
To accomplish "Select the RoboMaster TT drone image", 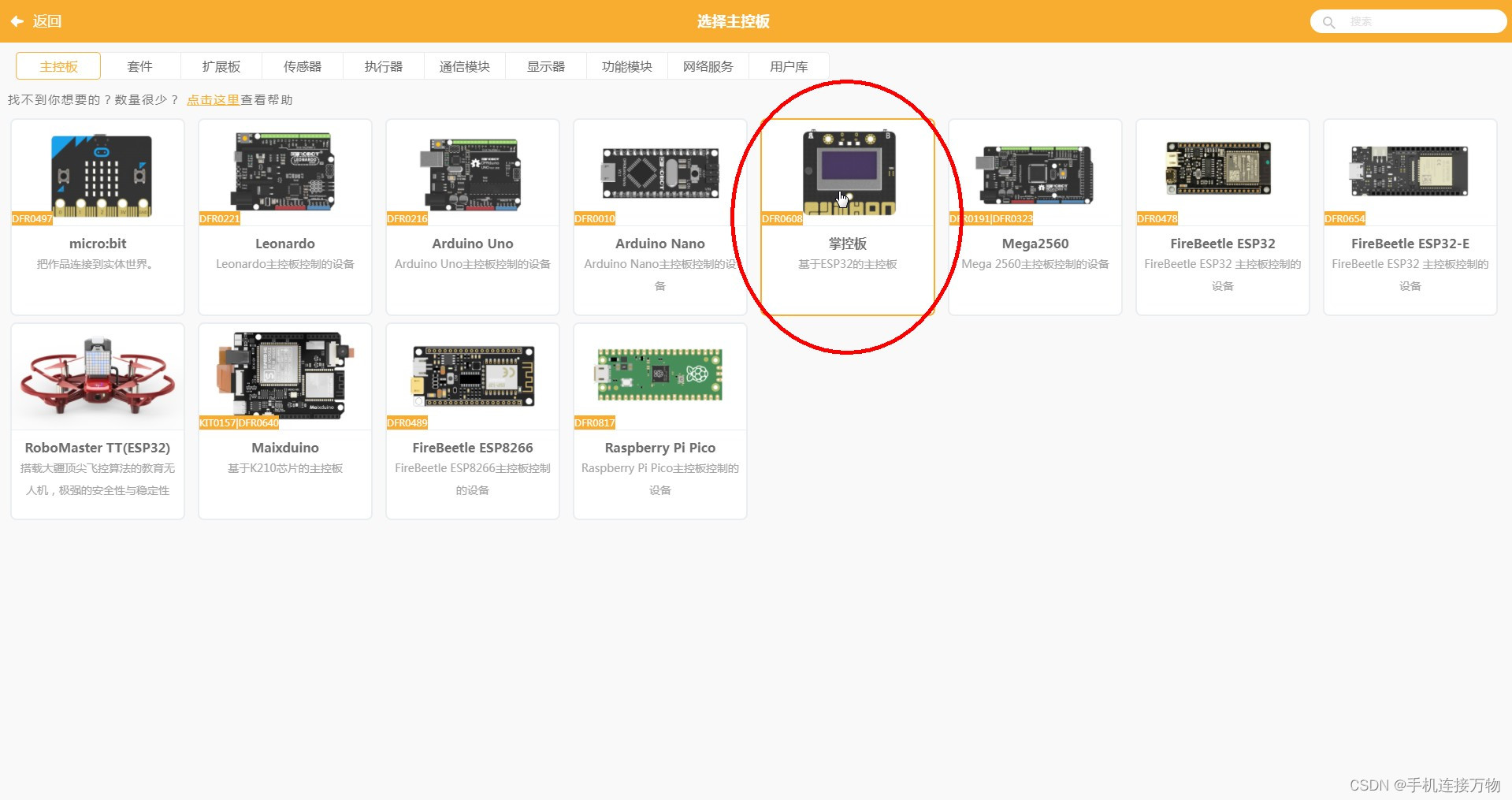I will (98, 377).
